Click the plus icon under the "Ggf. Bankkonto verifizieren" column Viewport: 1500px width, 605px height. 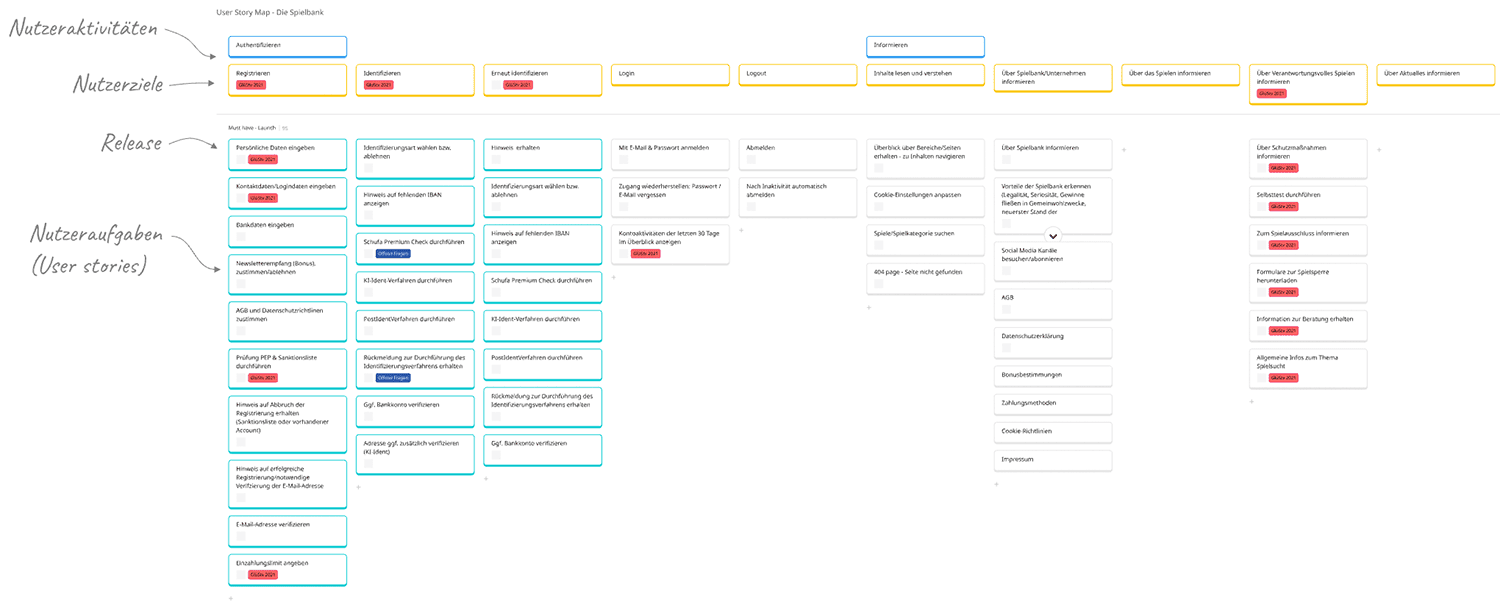tap(488, 478)
